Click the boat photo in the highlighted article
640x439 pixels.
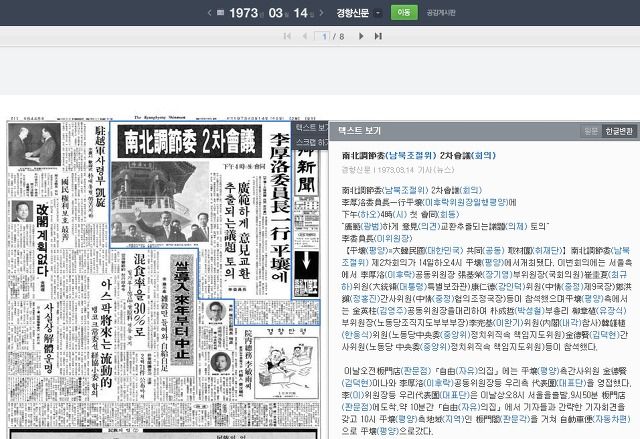point(160,202)
